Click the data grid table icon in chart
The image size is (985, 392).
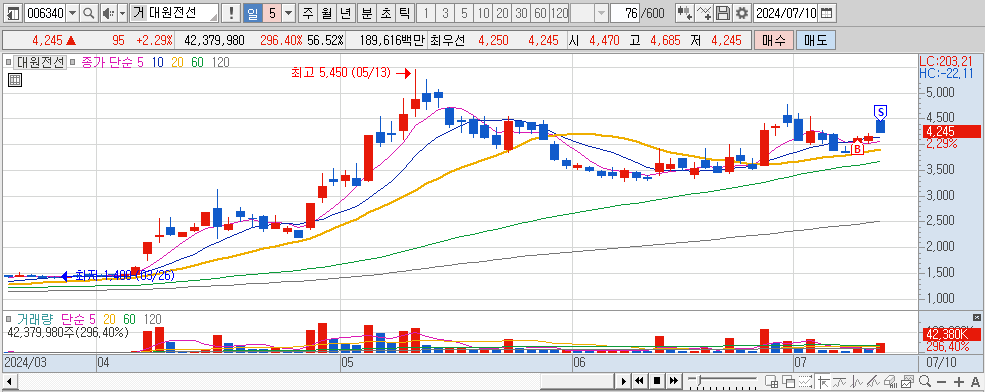click(x=15, y=79)
